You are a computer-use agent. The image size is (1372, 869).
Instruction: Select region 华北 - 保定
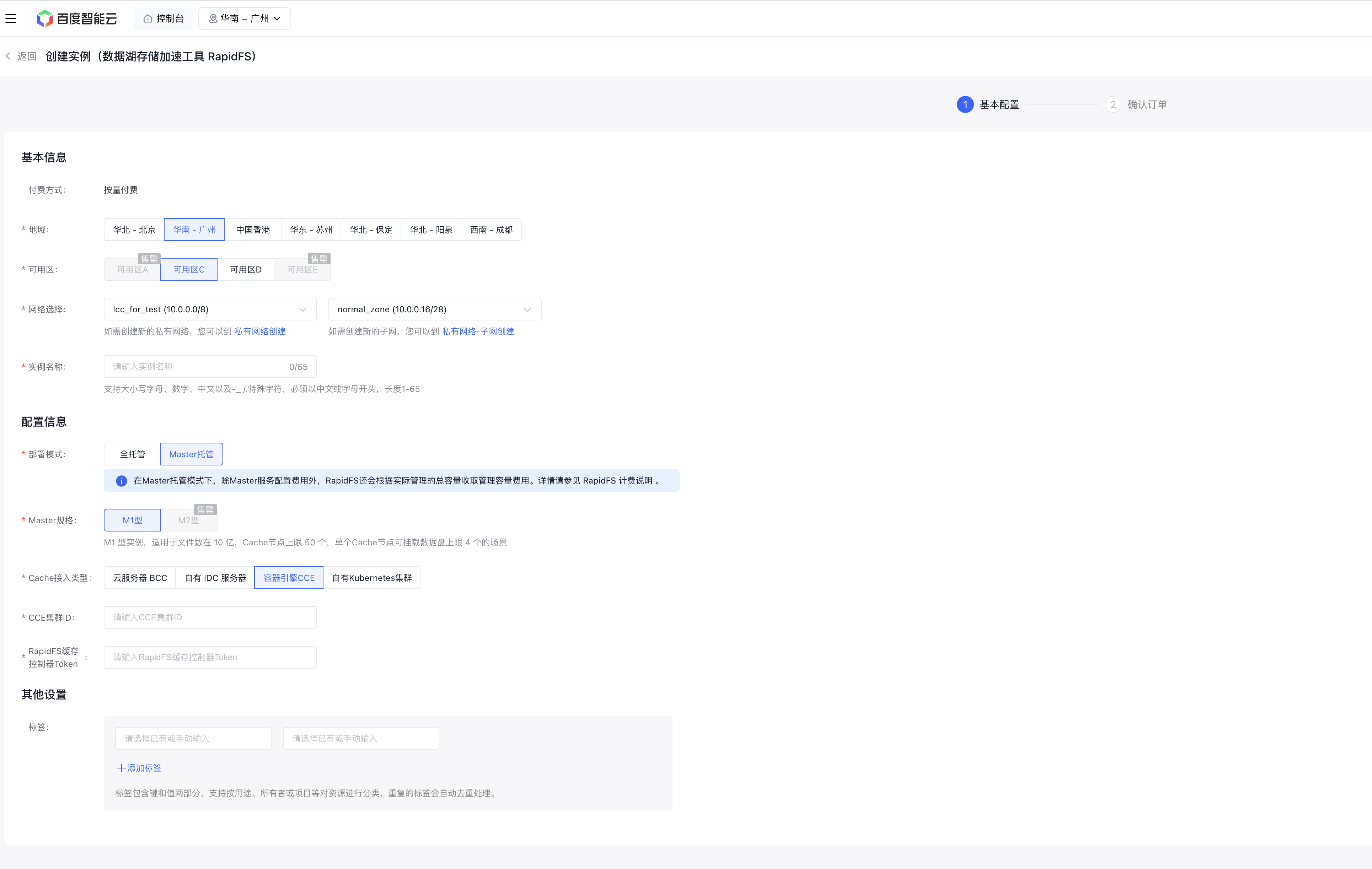(371, 230)
